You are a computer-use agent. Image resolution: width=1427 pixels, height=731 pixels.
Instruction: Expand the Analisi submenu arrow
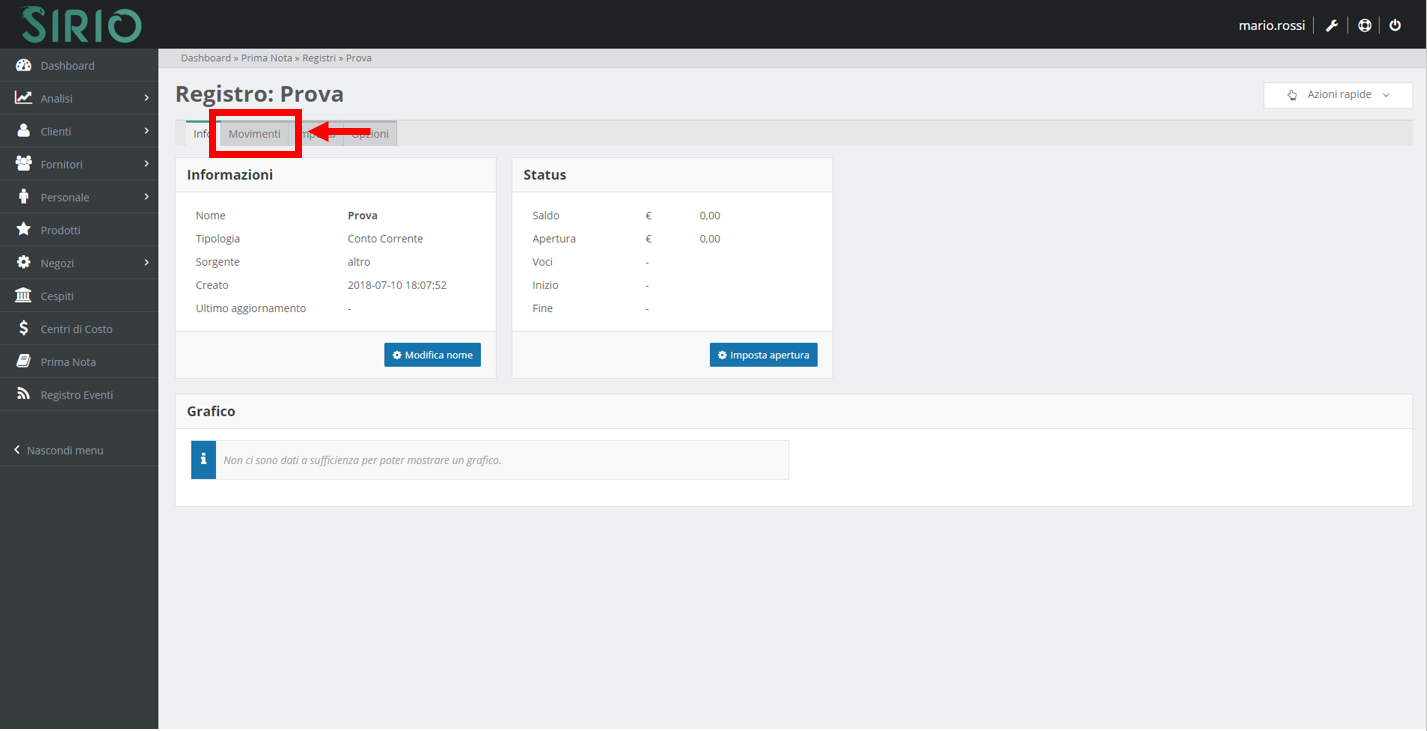pyautogui.click(x=146, y=98)
